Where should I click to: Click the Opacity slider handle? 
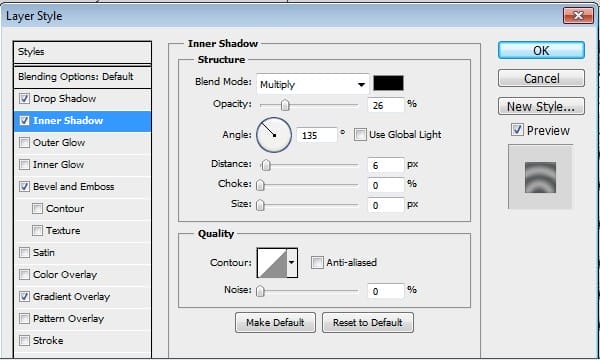[x=285, y=105]
